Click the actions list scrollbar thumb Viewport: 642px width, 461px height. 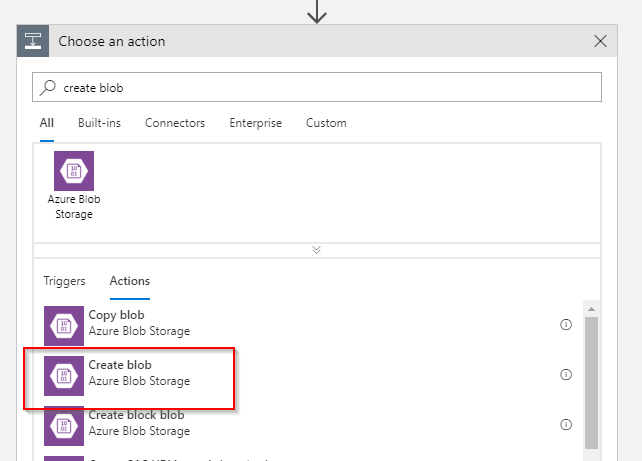(x=591, y=383)
